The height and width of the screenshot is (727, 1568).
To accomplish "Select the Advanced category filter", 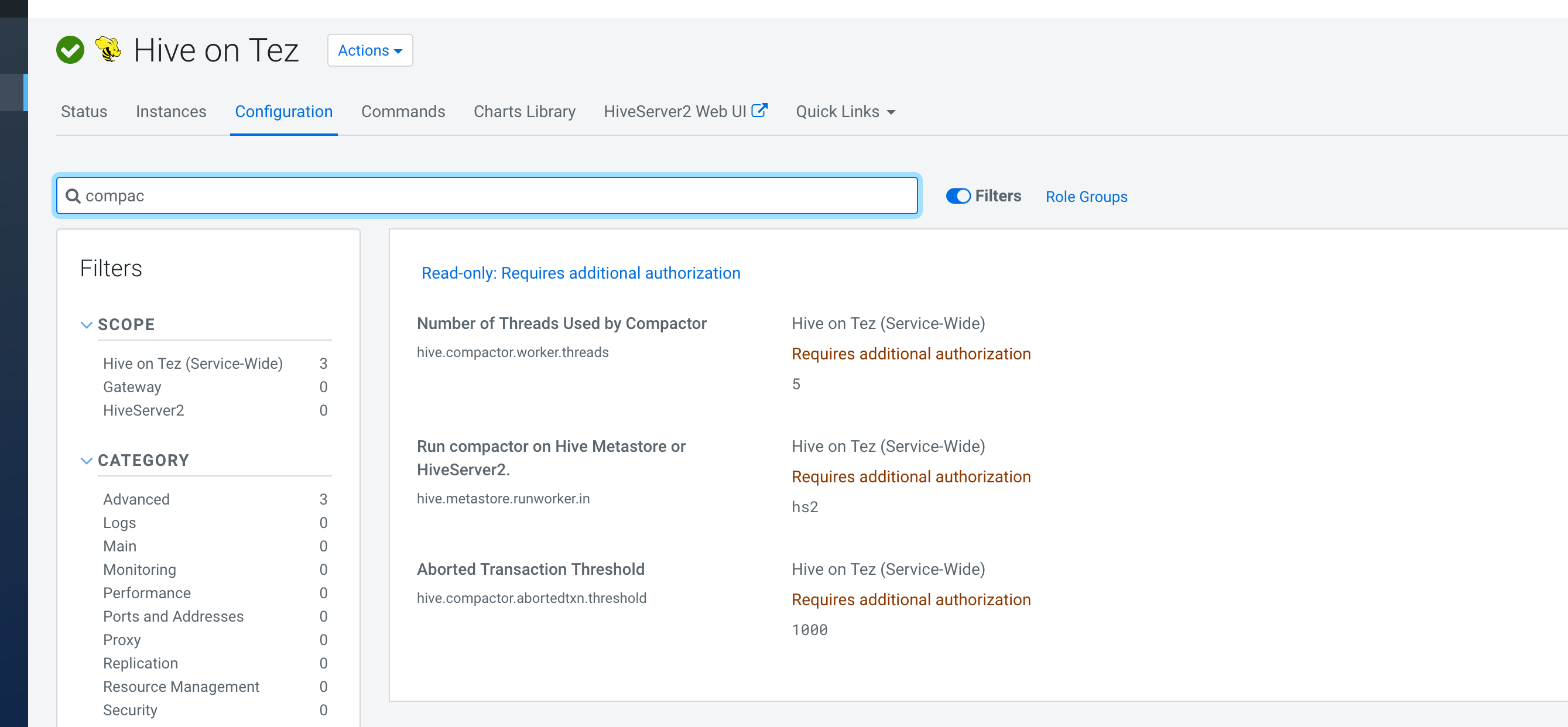I will click(x=136, y=499).
